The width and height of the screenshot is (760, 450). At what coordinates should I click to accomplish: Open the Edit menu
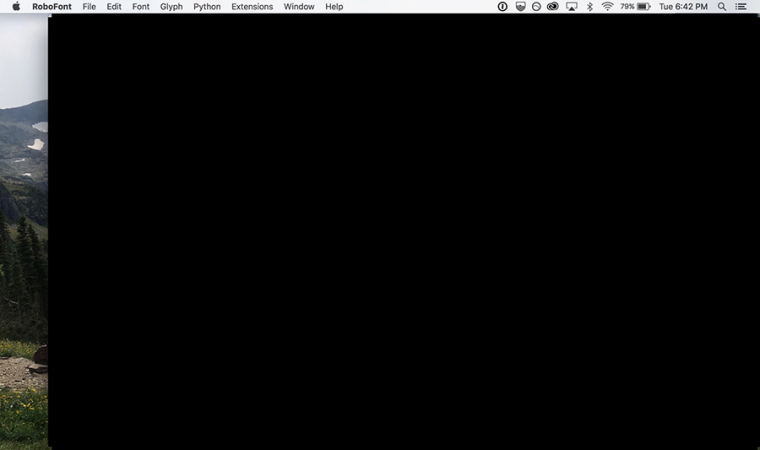pyautogui.click(x=114, y=6)
